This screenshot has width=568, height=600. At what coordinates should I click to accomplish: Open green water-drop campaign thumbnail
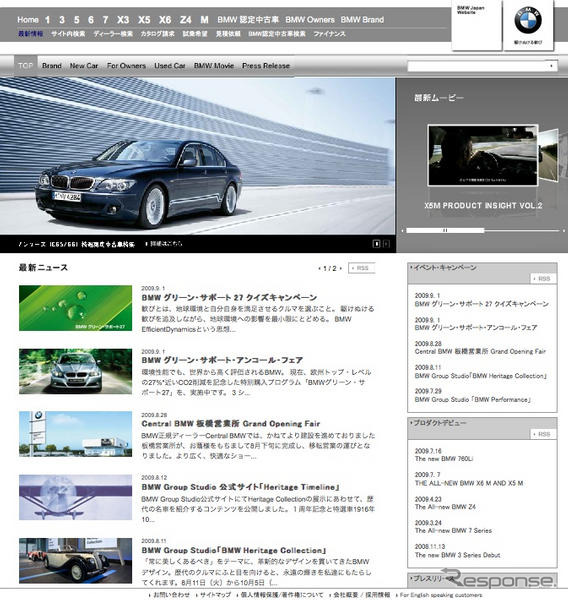75,308
